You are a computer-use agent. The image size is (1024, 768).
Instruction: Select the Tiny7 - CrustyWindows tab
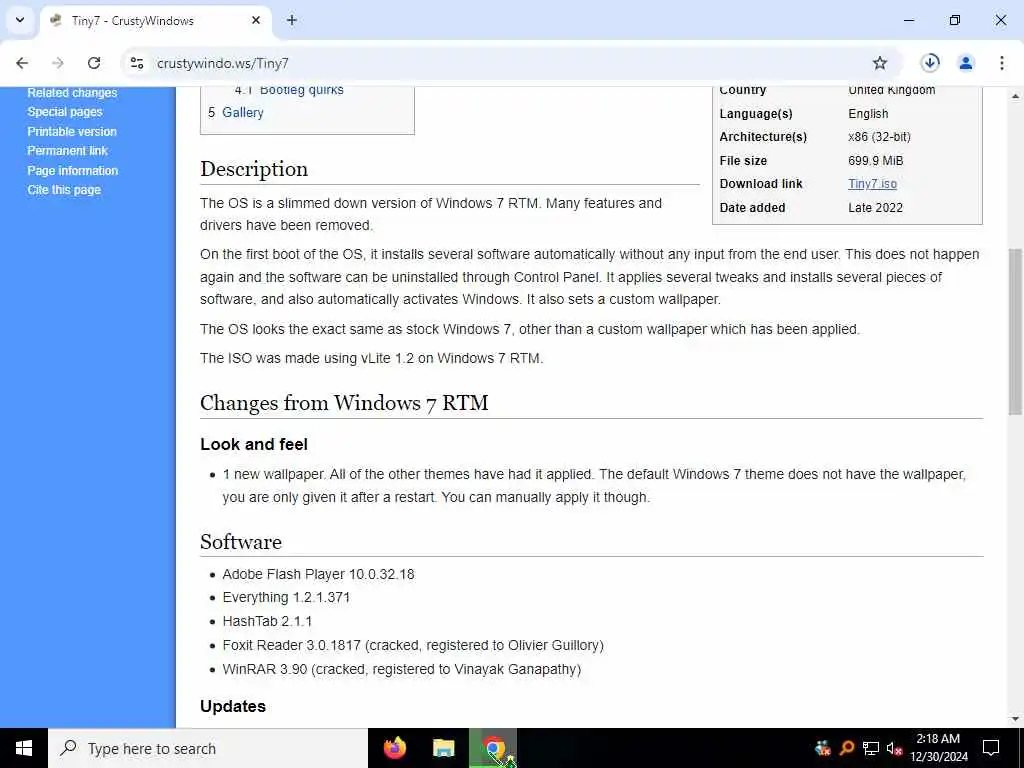[155, 21]
